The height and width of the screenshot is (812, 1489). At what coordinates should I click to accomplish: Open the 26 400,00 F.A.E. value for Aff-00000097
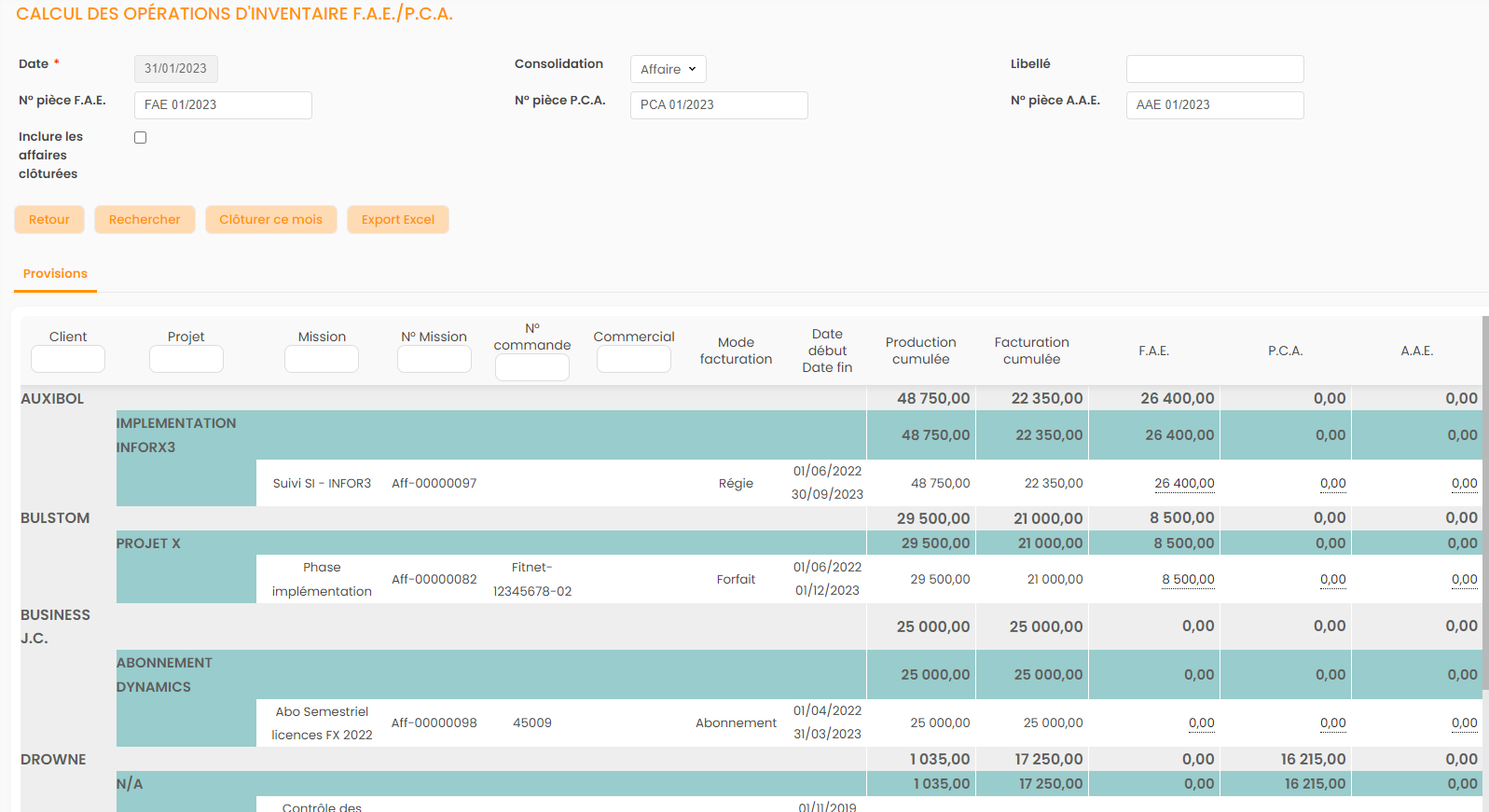coord(1184,484)
